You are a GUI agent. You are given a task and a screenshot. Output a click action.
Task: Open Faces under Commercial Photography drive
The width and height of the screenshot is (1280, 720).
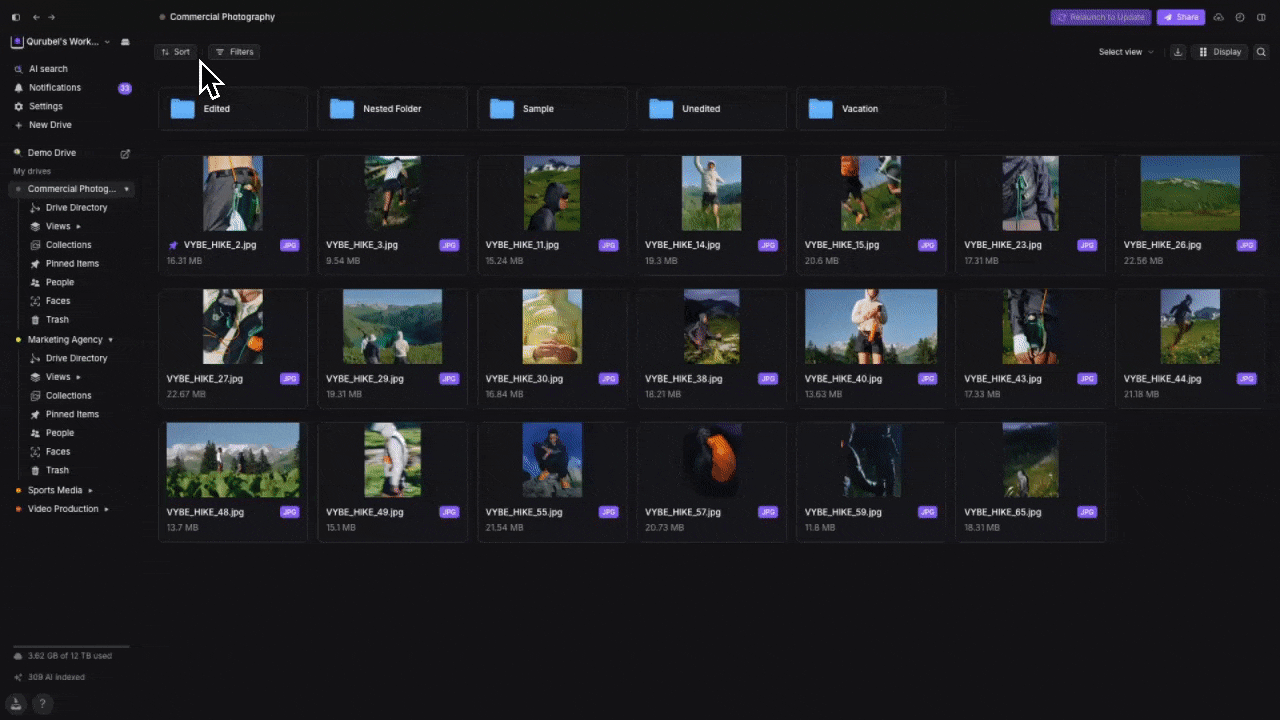57,301
